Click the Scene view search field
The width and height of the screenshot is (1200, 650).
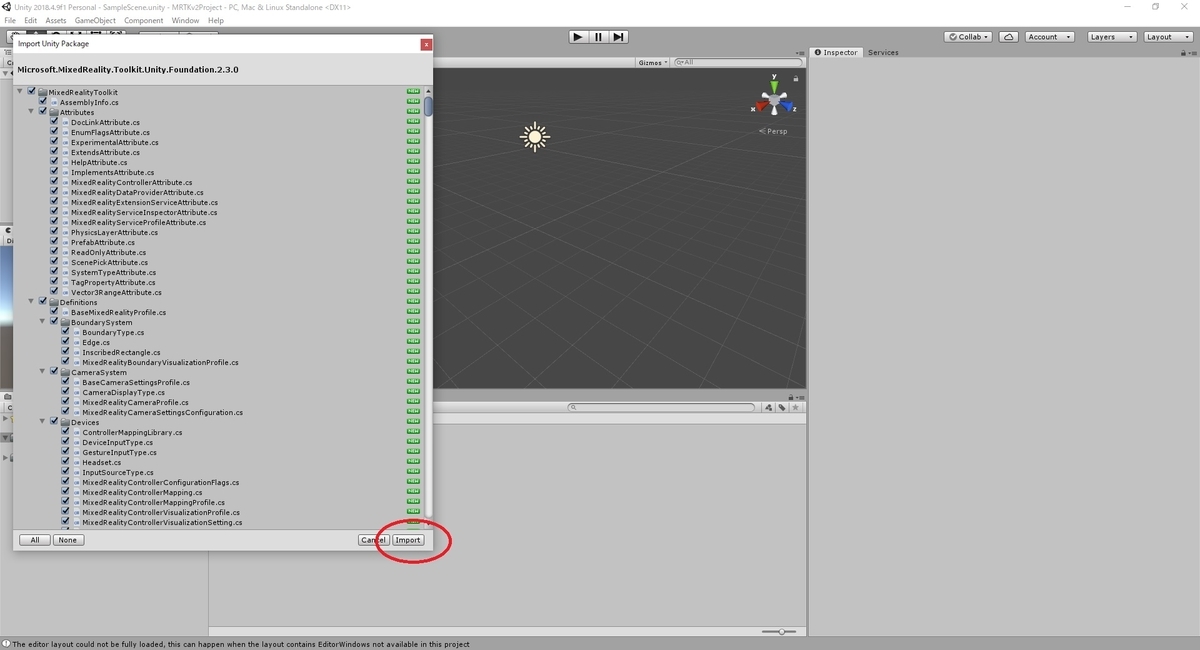tap(736, 62)
